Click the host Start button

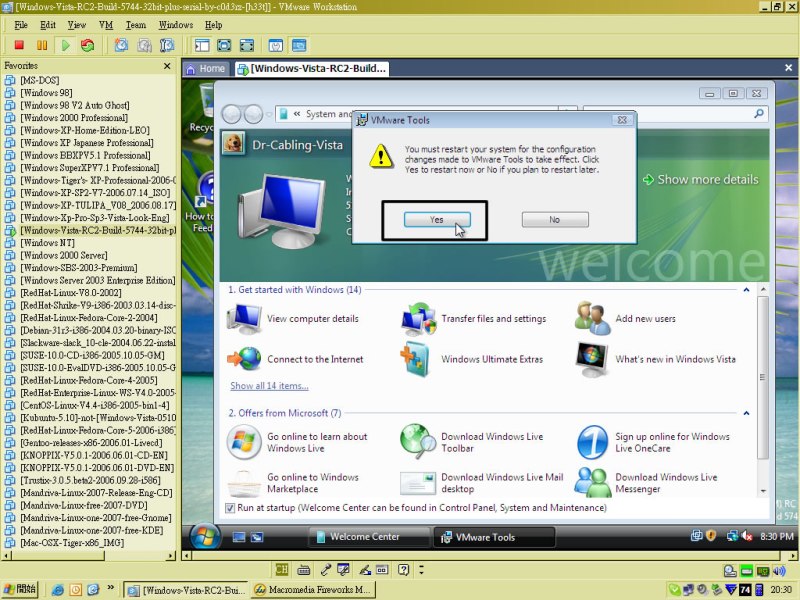(x=20, y=589)
